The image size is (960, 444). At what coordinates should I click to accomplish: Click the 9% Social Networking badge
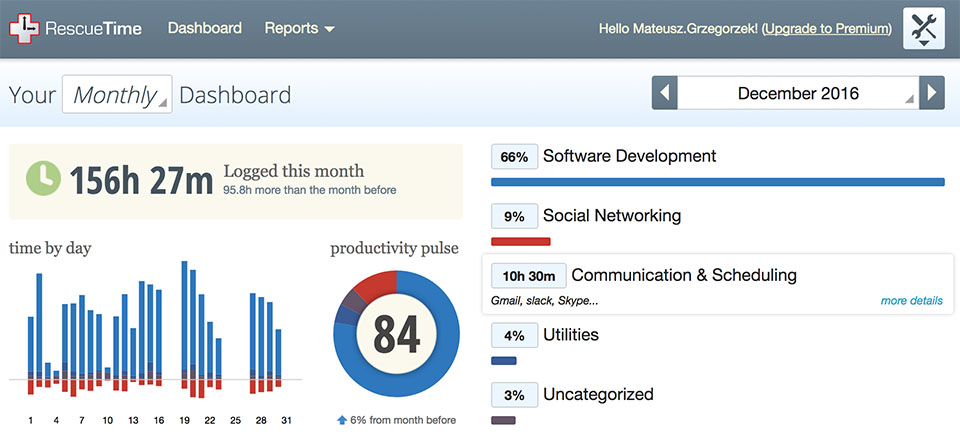coord(514,216)
